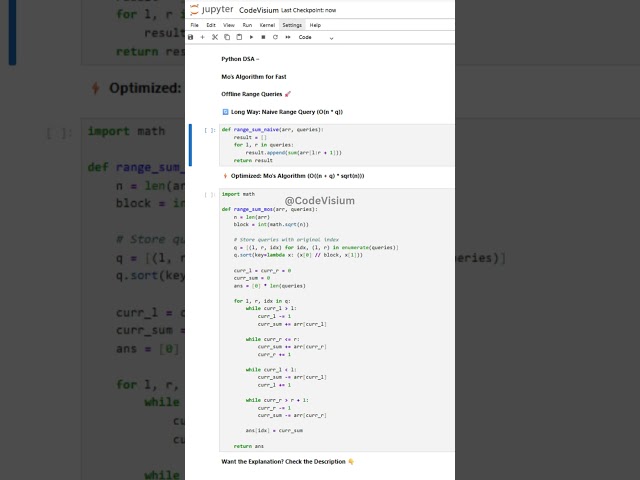Interrupt the kernel with the stop icon
The height and width of the screenshot is (480, 640).
coord(263,37)
